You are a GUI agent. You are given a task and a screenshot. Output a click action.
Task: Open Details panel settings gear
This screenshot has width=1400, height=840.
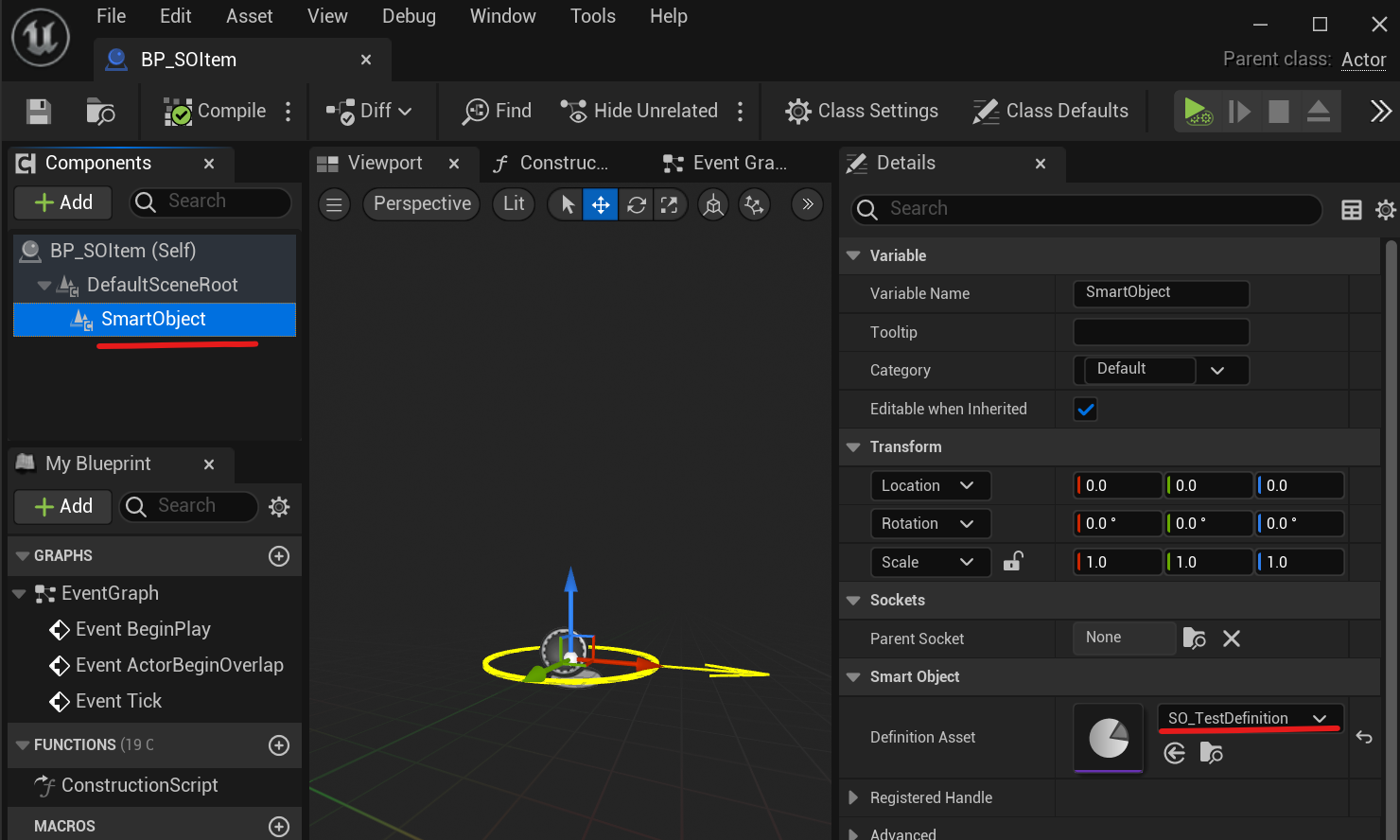tap(1385, 210)
